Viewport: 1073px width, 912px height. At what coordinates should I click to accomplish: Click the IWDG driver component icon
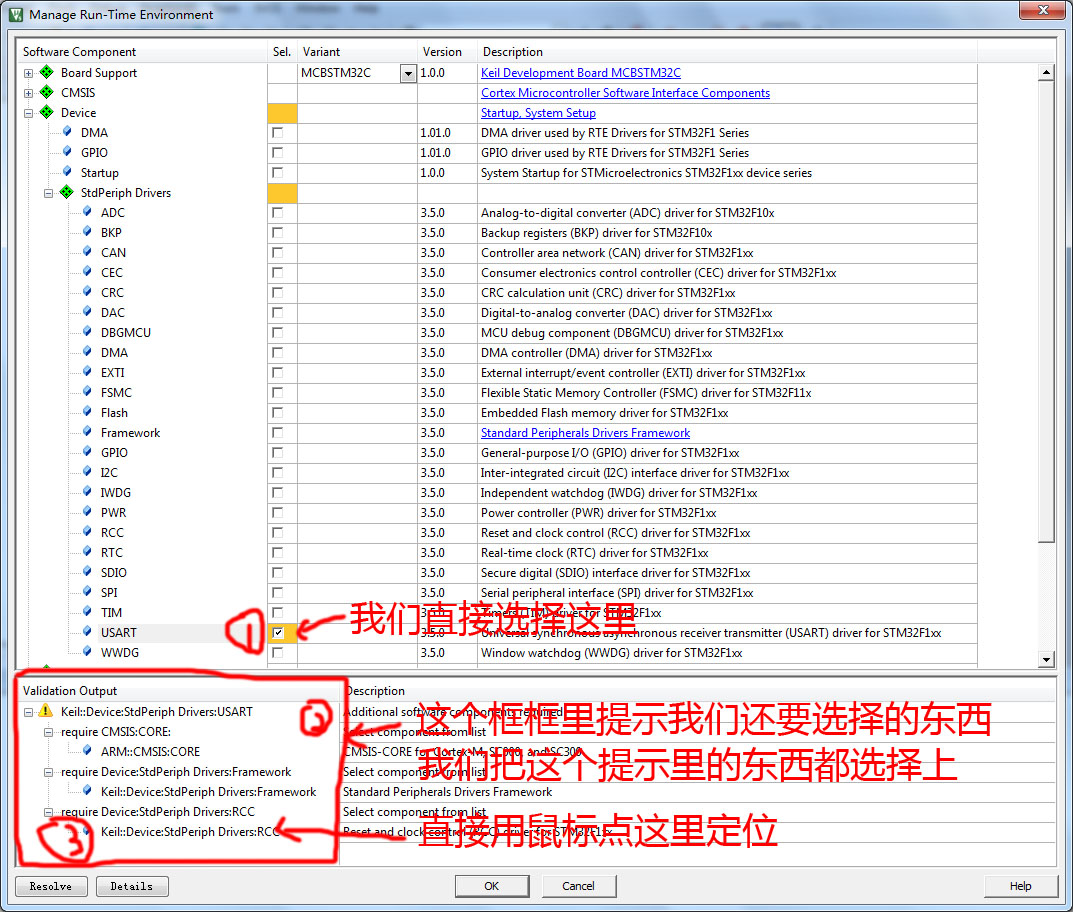(x=87, y=491)
